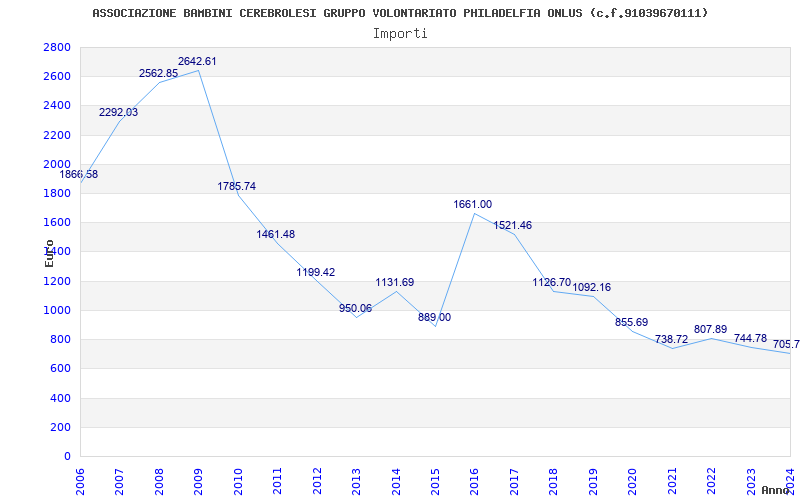Click the Importi chart subtitle
The width and height of the screenshot is (800, 500).
click(400, 33)
